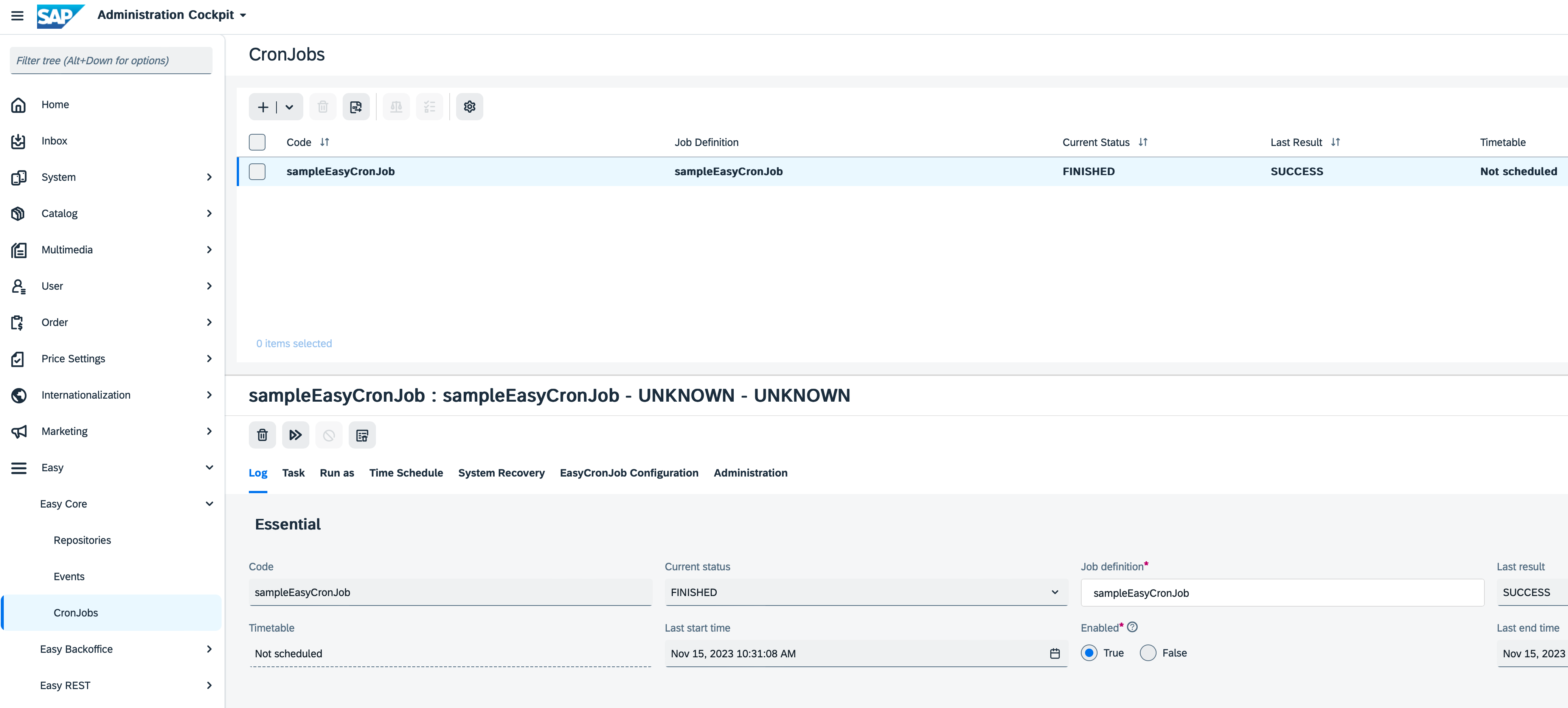Open the EasyCronJob Configuration tab
Viewport: 1568px width, 708px height.
pyautogui.click(x=629, y=473)
